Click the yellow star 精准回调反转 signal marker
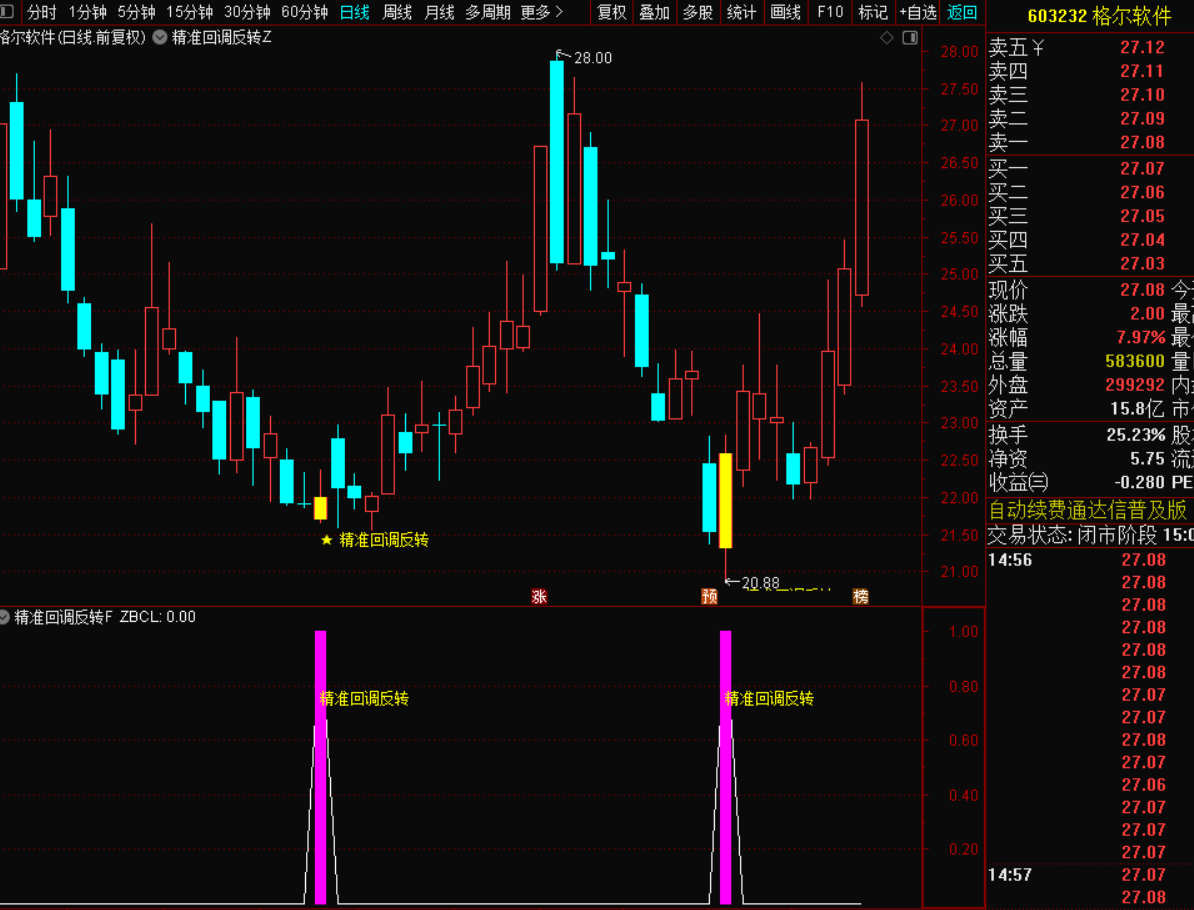1194x910 pixels. coord(326,540)
